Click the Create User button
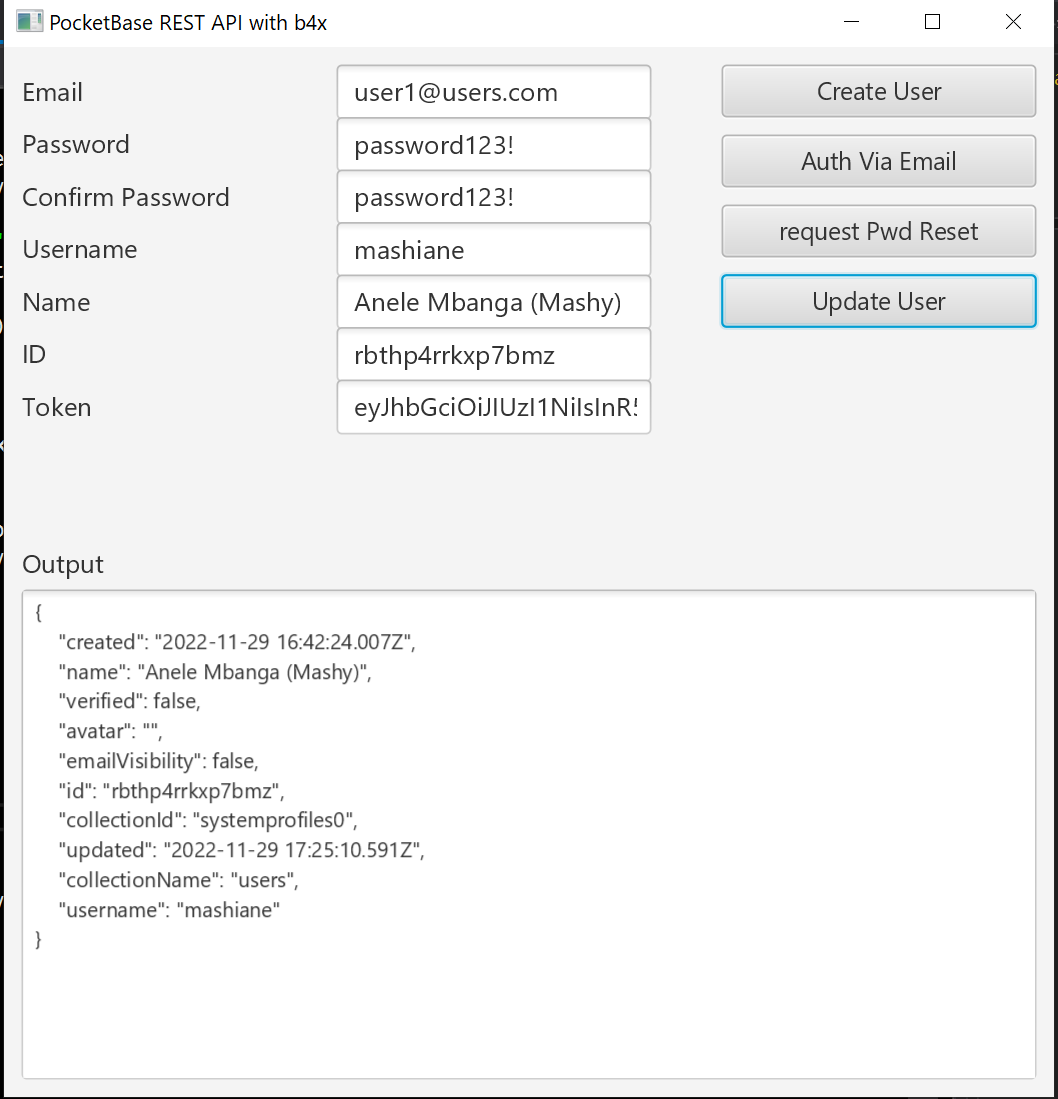The image size is (1058, 1099). pos(878,92)
